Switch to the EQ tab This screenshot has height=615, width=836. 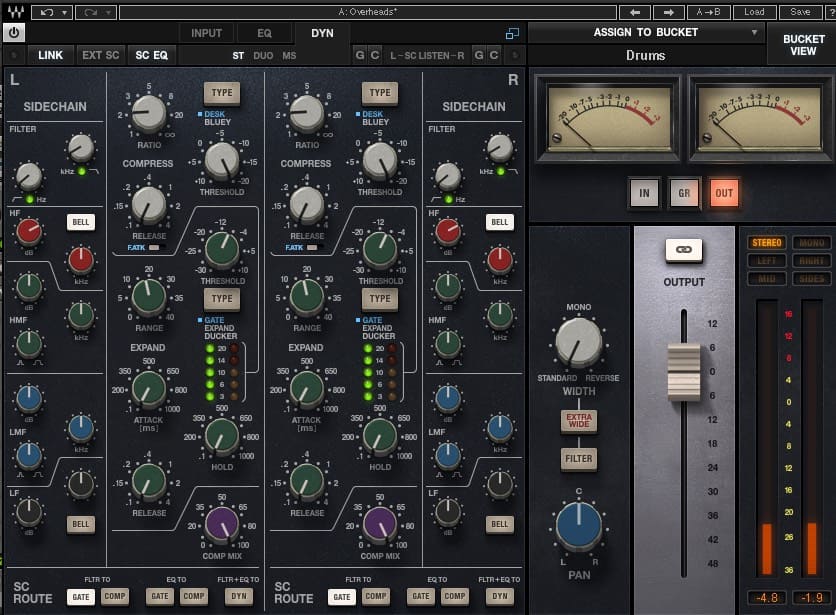264,32
